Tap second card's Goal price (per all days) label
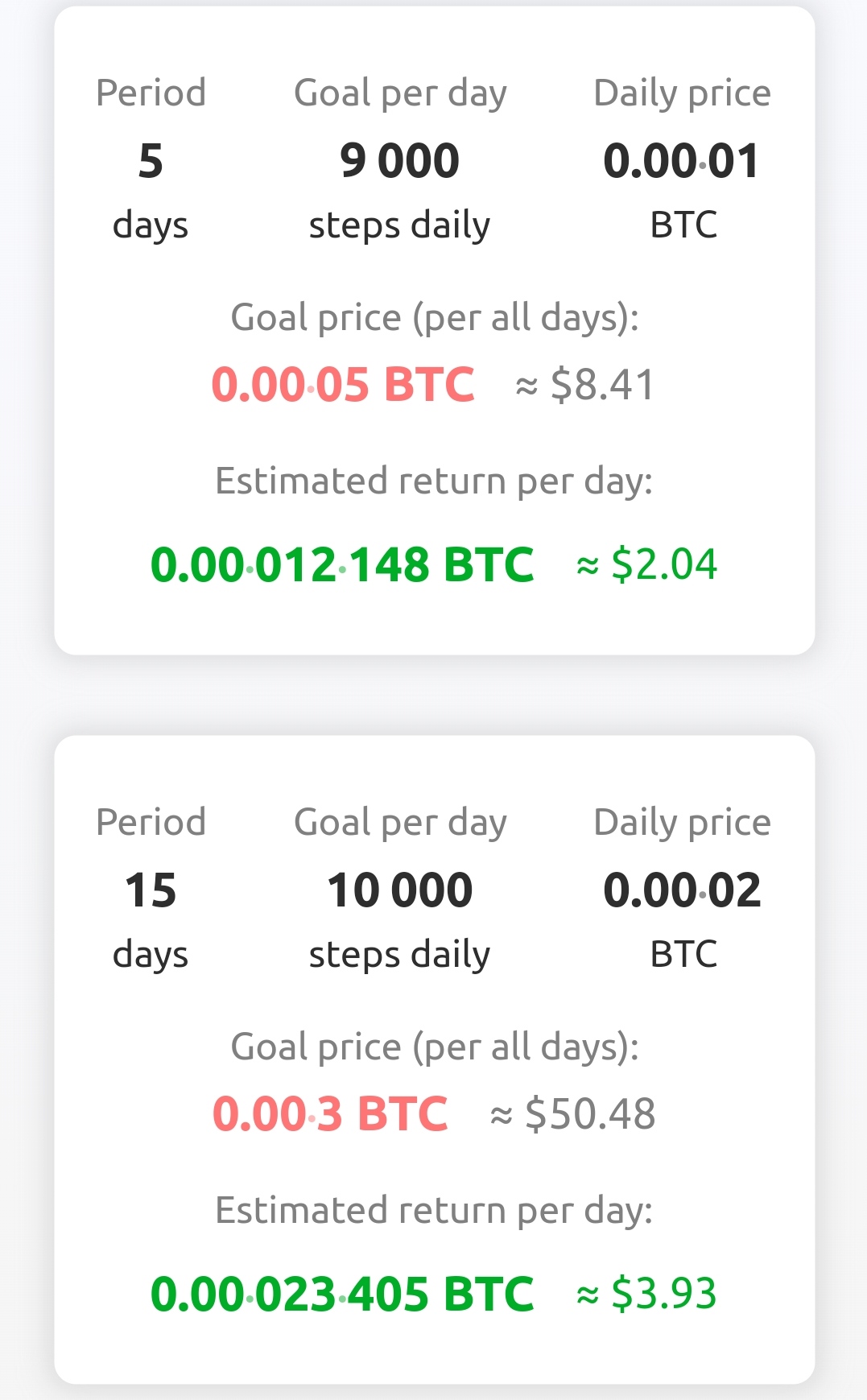867x1400 pixels. pos(435,1048)
